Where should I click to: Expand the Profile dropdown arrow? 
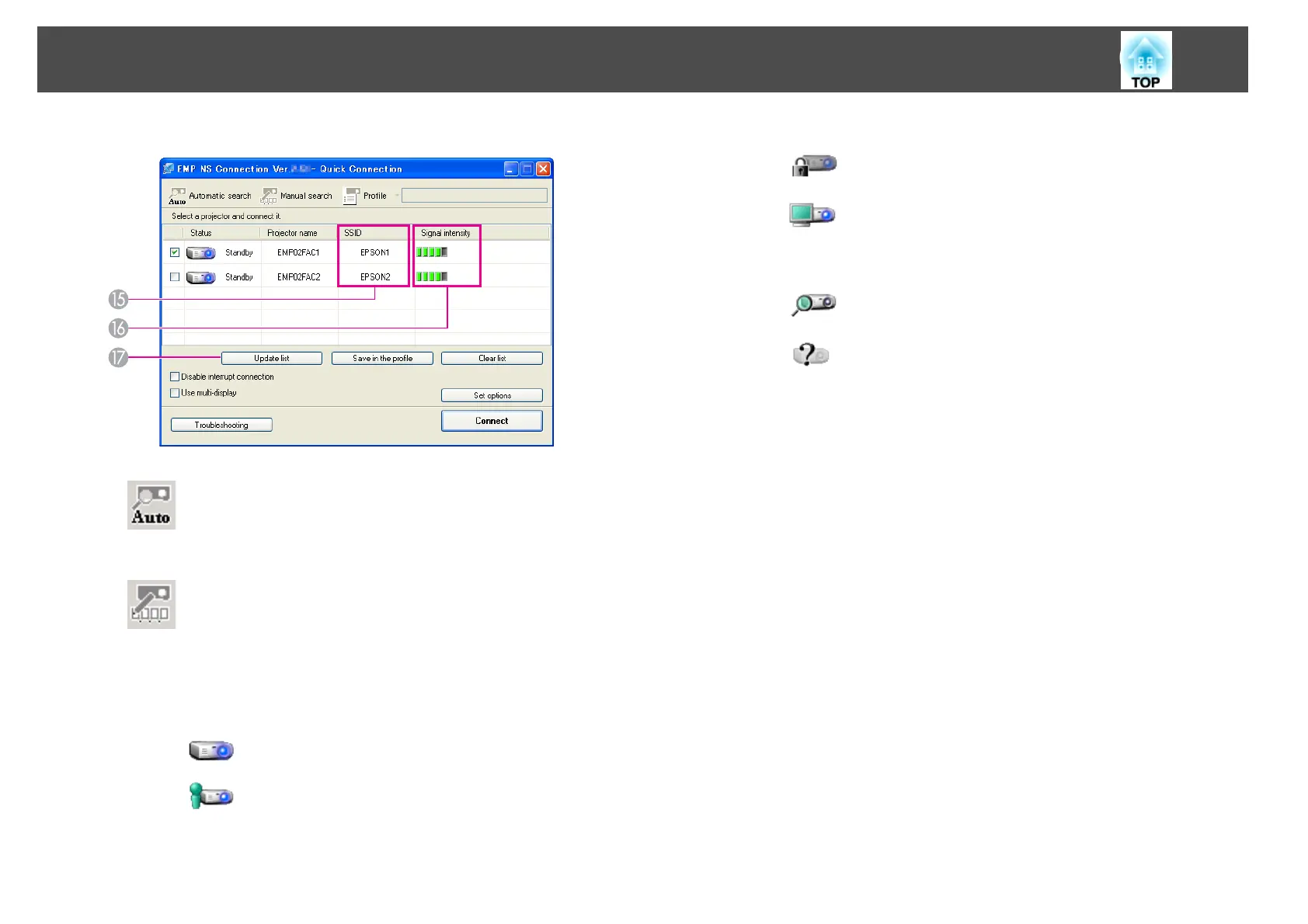pyautogui.click(x=397, y=196)
